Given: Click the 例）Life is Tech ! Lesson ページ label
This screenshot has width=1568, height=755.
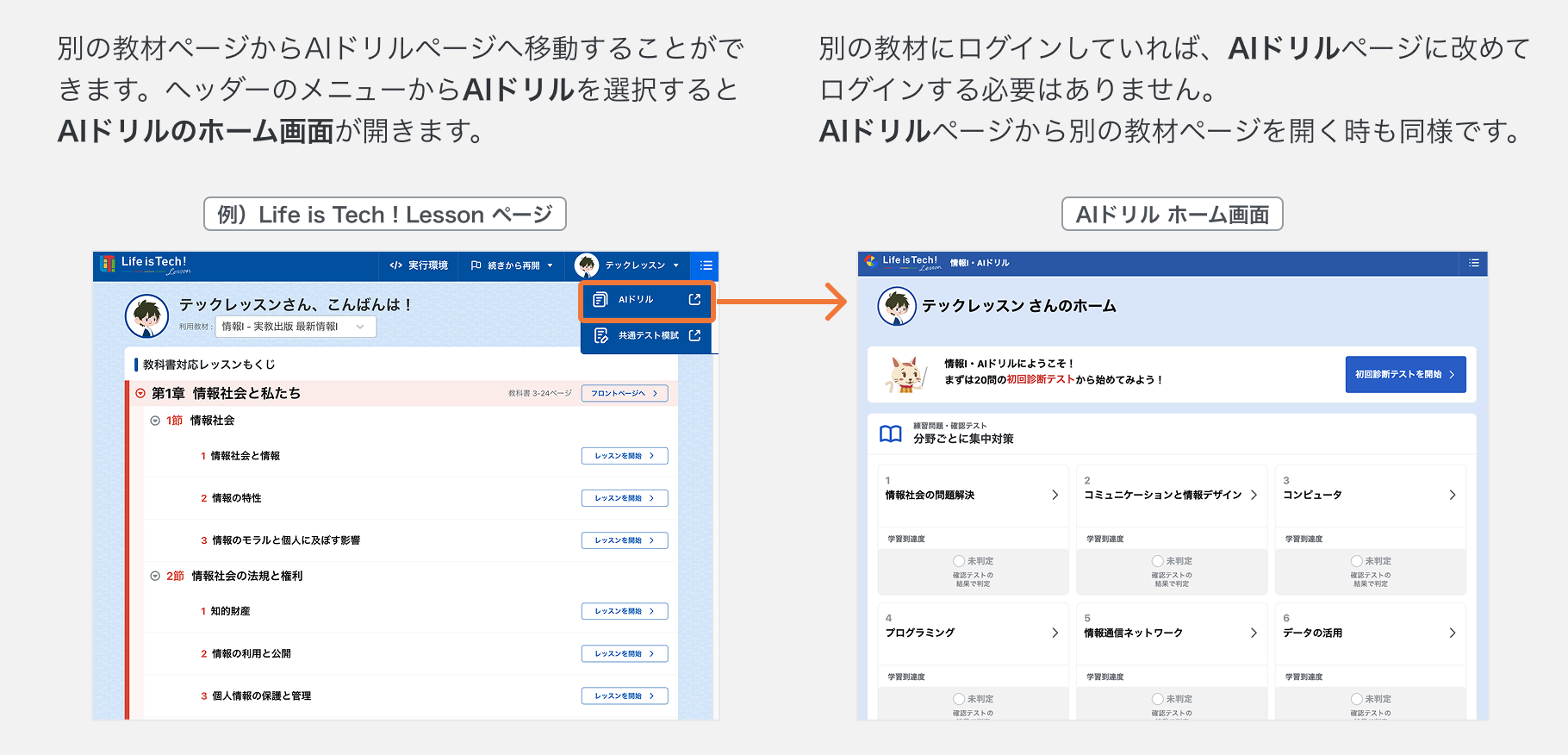Looking at the screenshot, I should click(x=385, y=214).
